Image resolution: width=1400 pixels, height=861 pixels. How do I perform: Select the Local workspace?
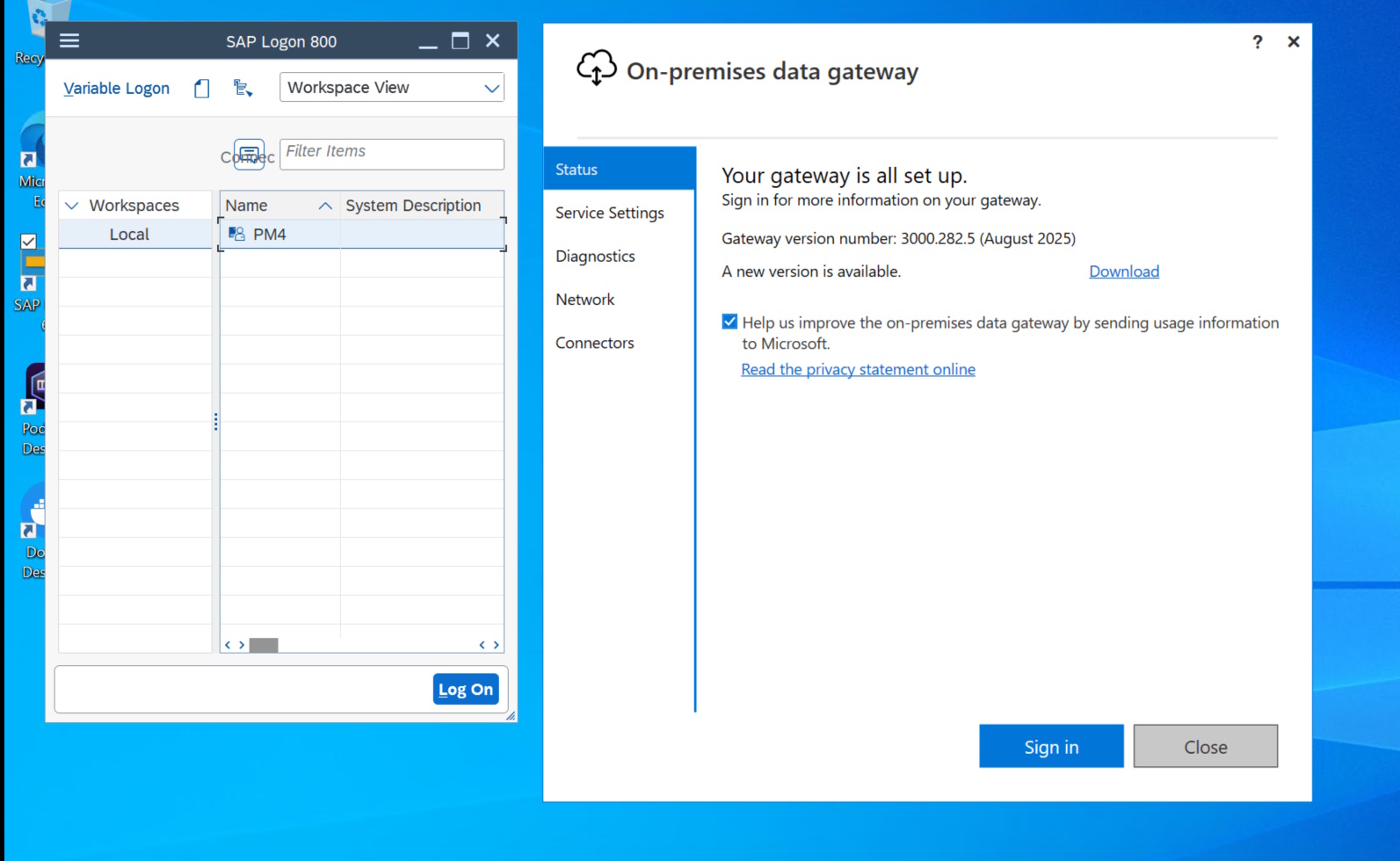[x=135, y=234]
